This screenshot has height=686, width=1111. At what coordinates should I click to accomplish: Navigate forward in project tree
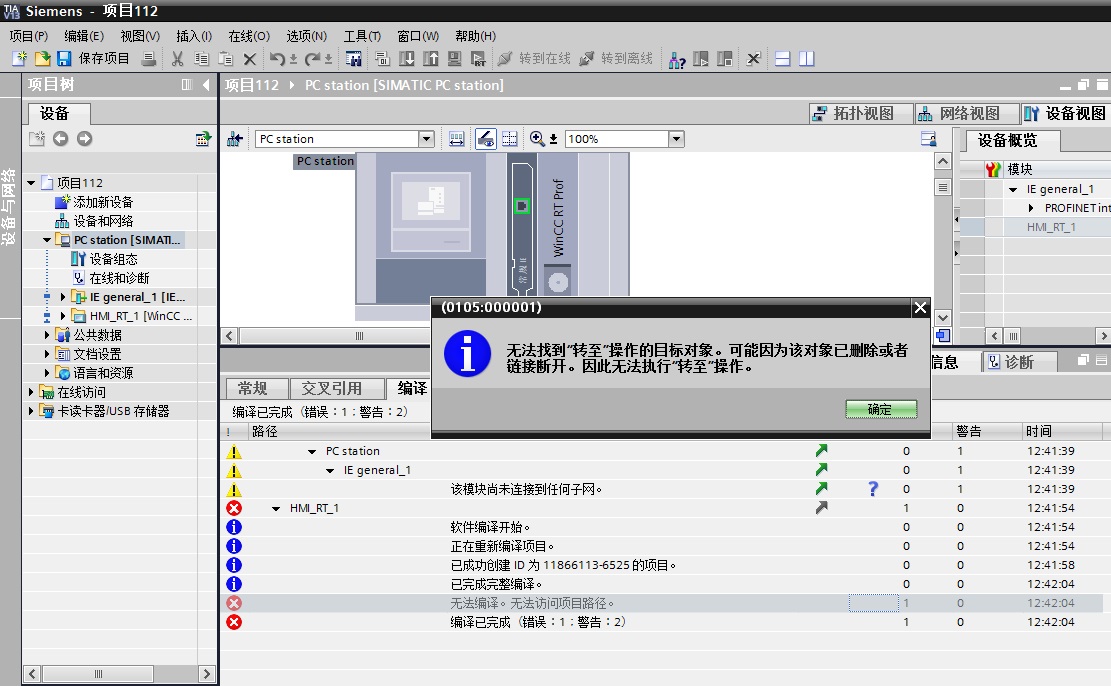coord(84,139)
